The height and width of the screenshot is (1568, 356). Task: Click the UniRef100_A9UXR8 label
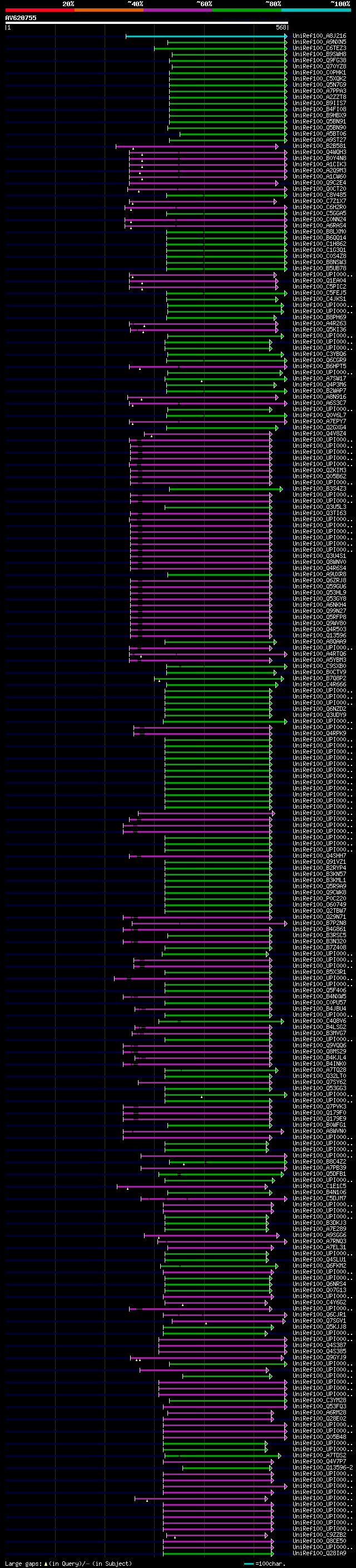tap(319, 575)
